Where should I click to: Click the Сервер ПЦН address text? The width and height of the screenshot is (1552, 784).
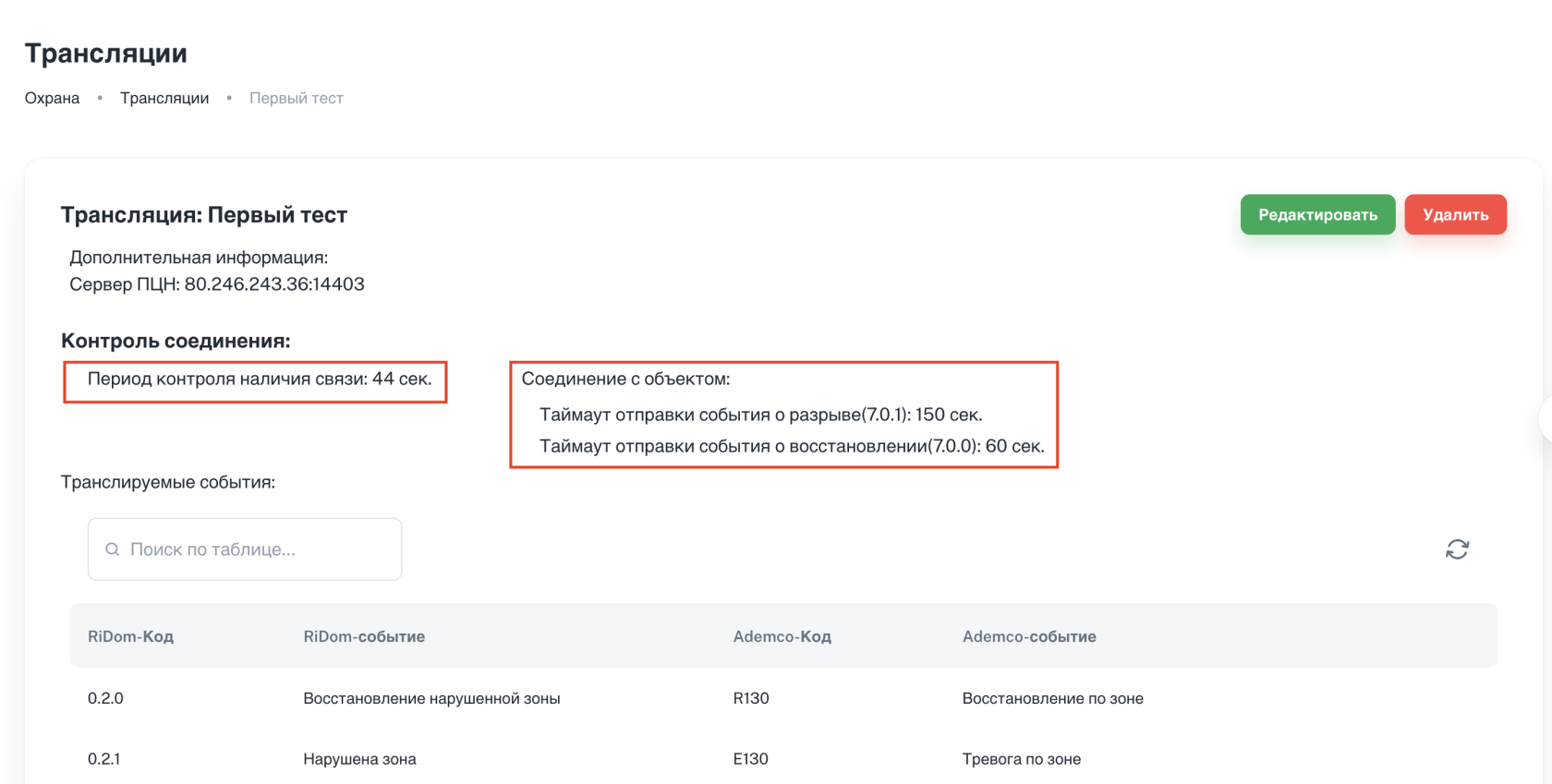click(217, 284)
